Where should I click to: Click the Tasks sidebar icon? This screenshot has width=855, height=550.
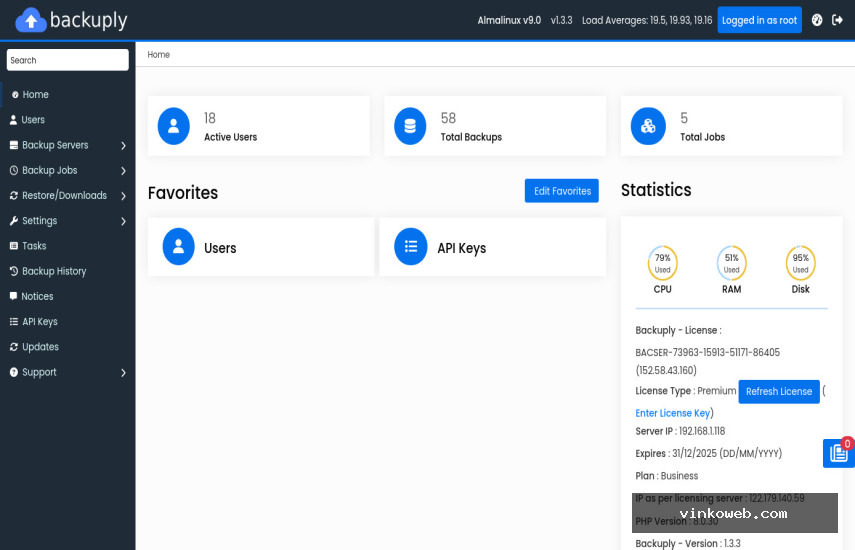pos(14,246)
